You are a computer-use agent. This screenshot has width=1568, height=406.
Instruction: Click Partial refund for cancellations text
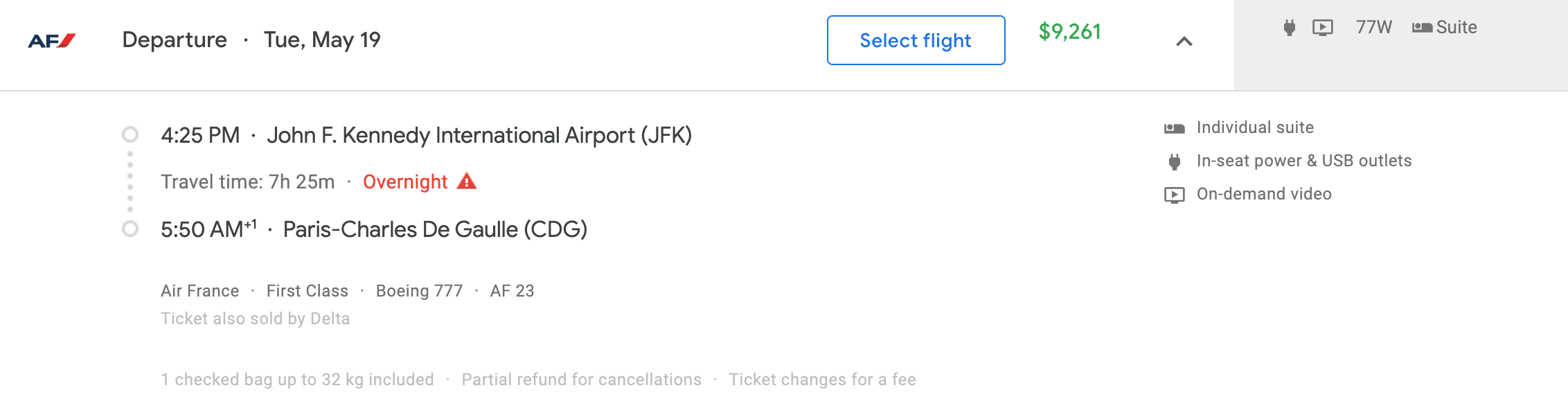click(581, 380)
